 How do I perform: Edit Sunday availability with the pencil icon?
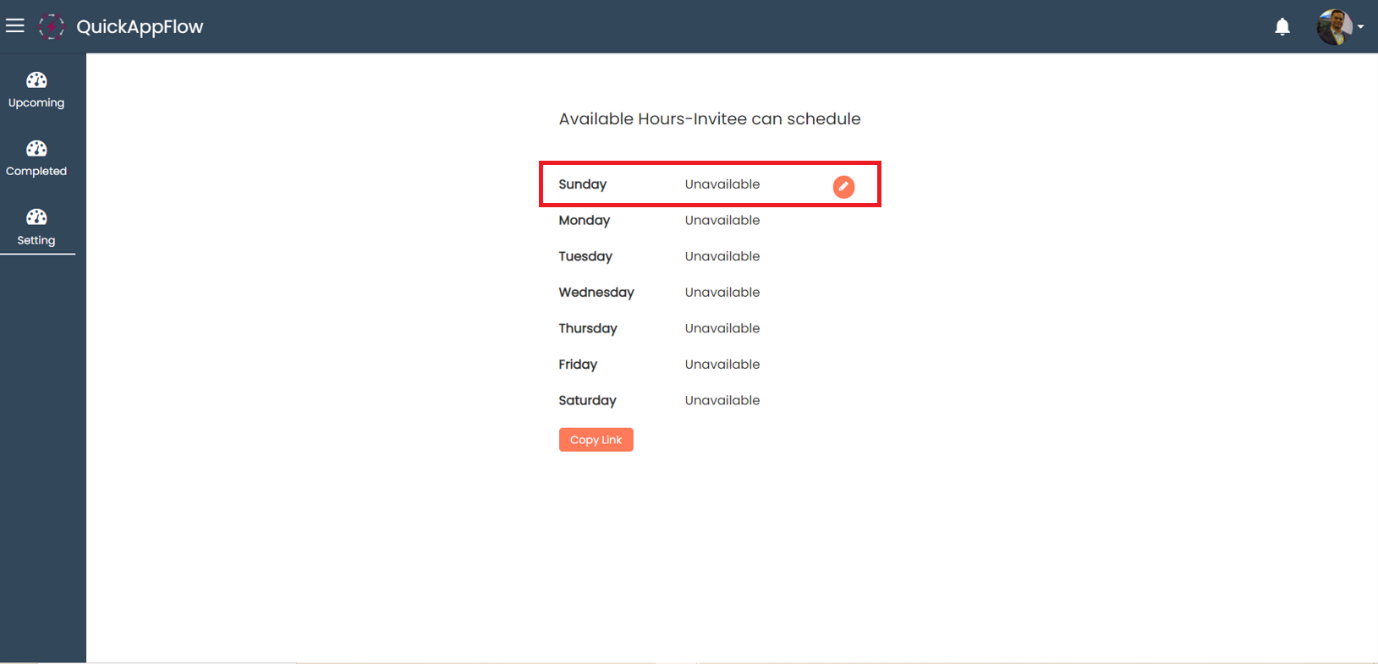[x=844, y=186]
